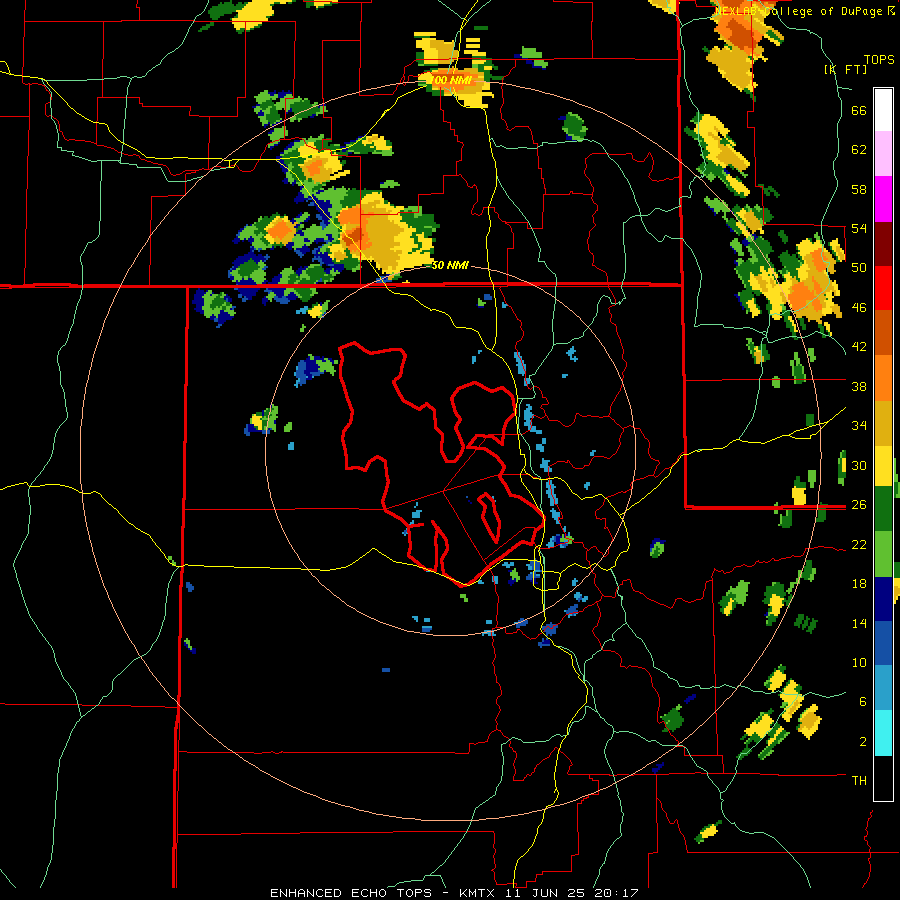
Task: Click the '22' legend scale value
Action: point(859,544)
